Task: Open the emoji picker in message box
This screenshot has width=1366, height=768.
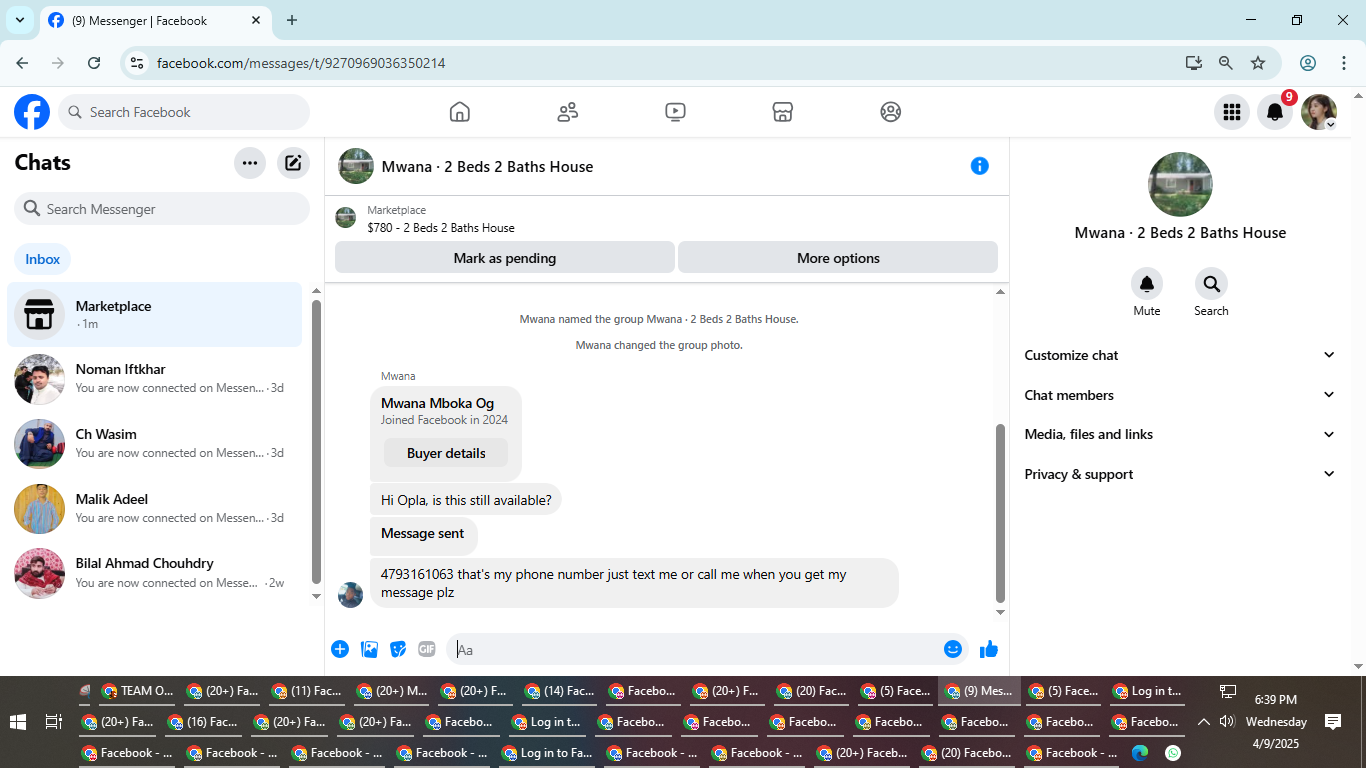Action: click(953, 649)
